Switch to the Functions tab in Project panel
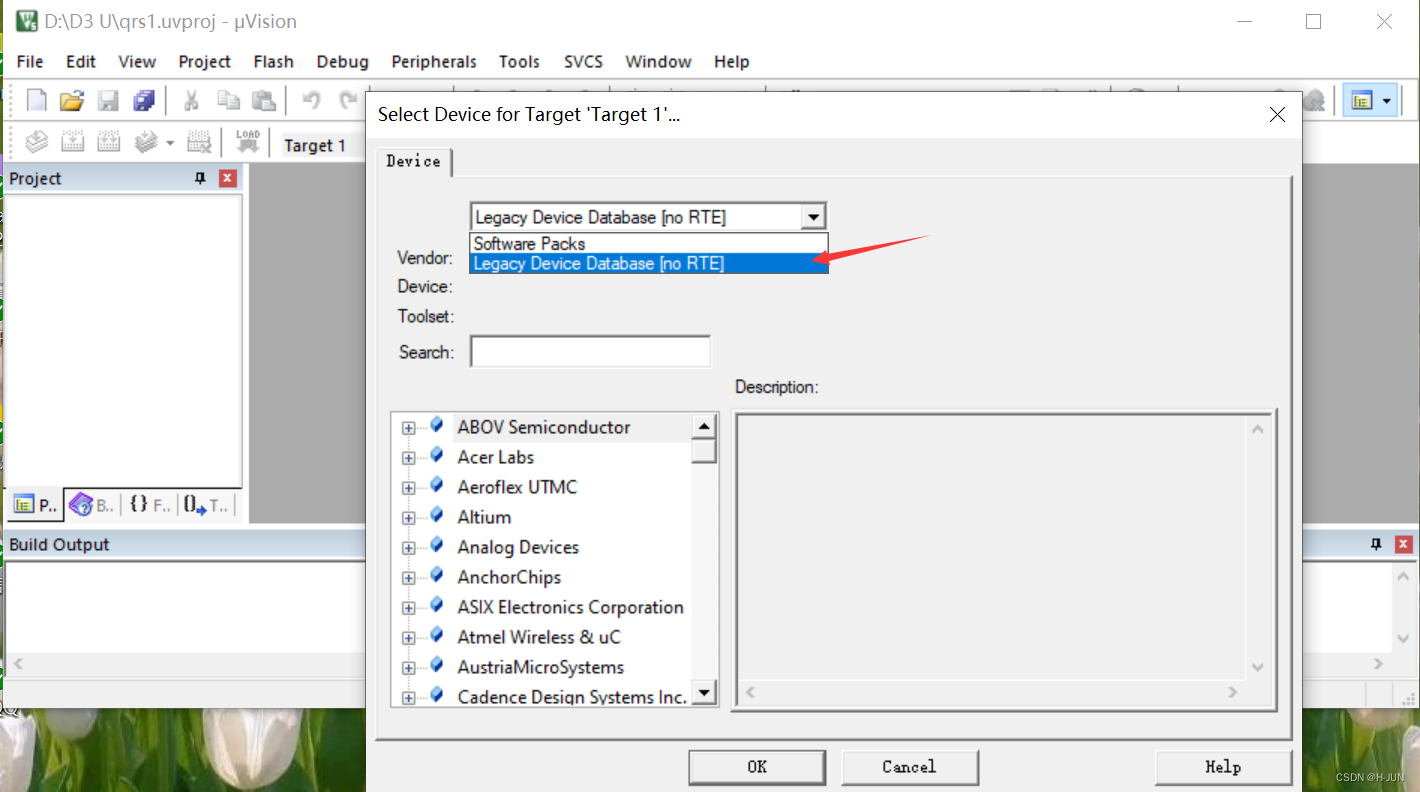Screen dimensions: 1420x792 coord(149,506)
